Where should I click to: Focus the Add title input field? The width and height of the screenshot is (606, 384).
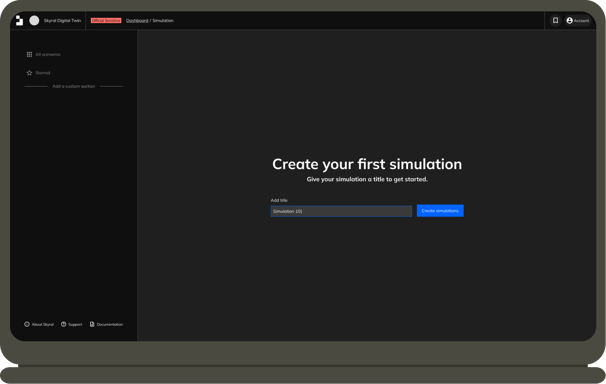(341, 211)
